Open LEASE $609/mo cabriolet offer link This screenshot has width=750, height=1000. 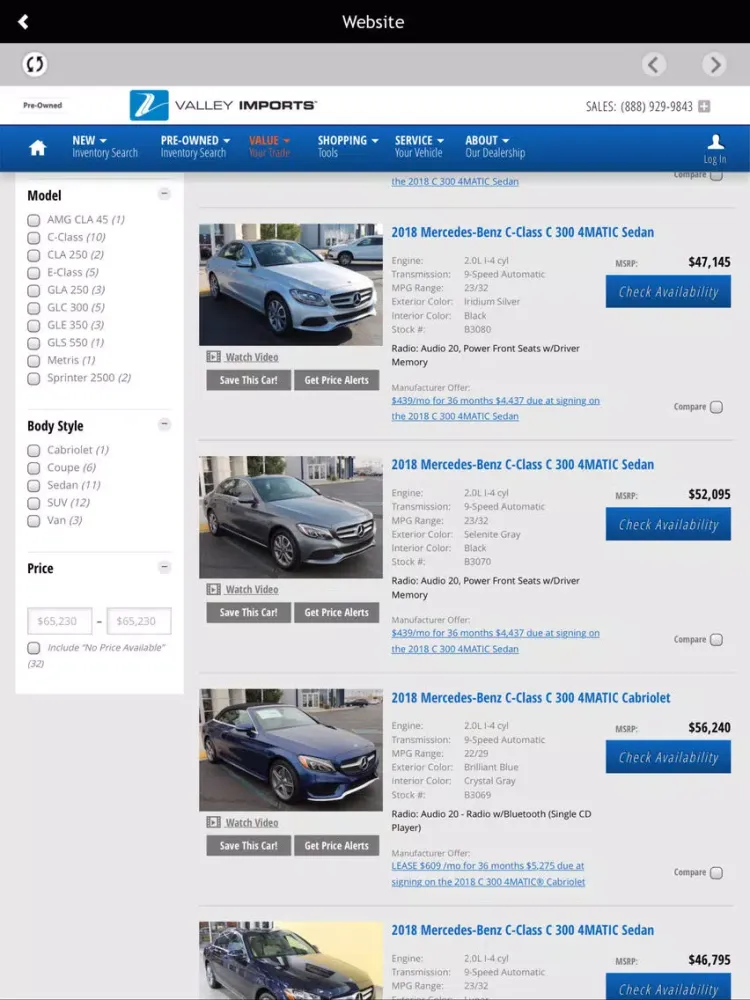click(488, 874)
